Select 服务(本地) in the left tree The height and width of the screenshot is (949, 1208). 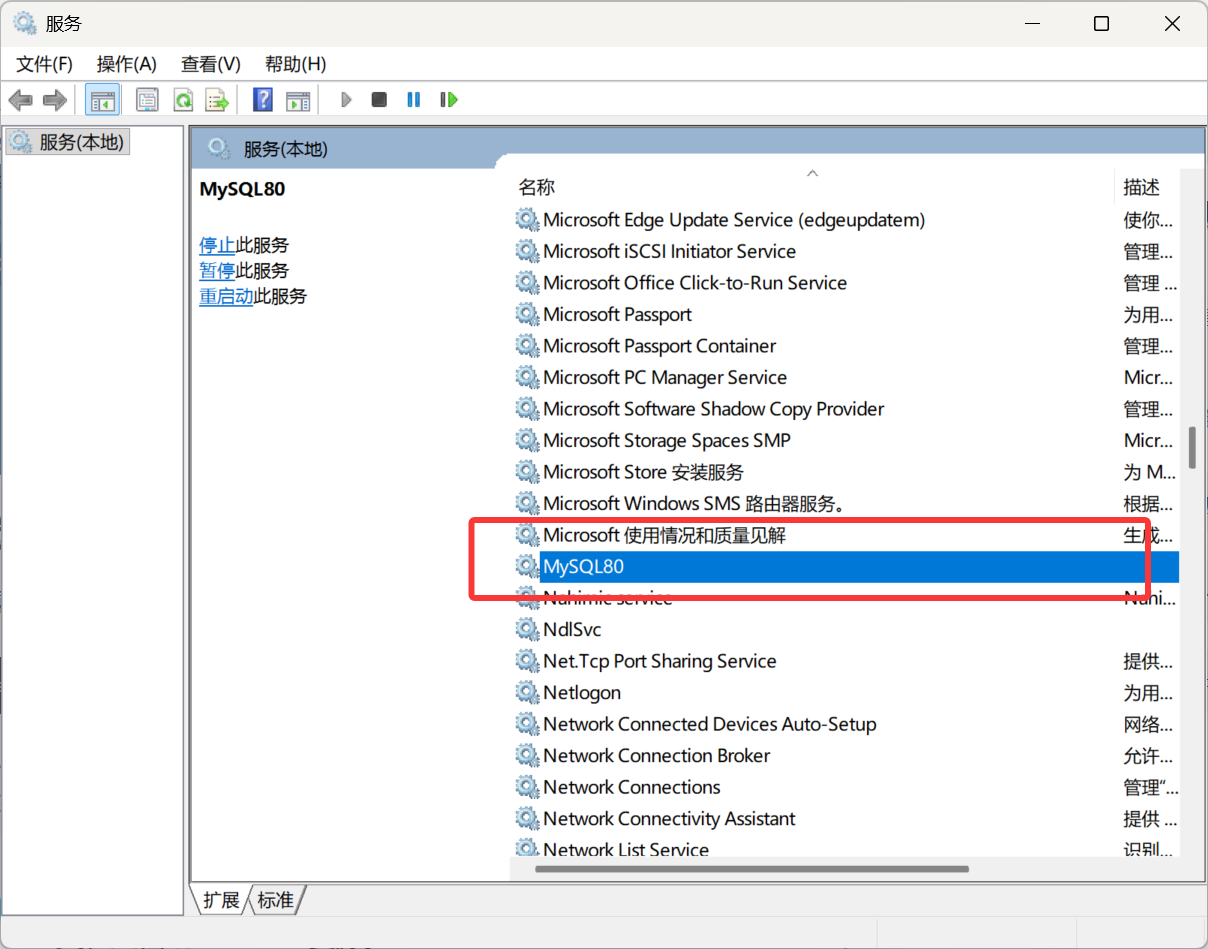tap(68, 142)
